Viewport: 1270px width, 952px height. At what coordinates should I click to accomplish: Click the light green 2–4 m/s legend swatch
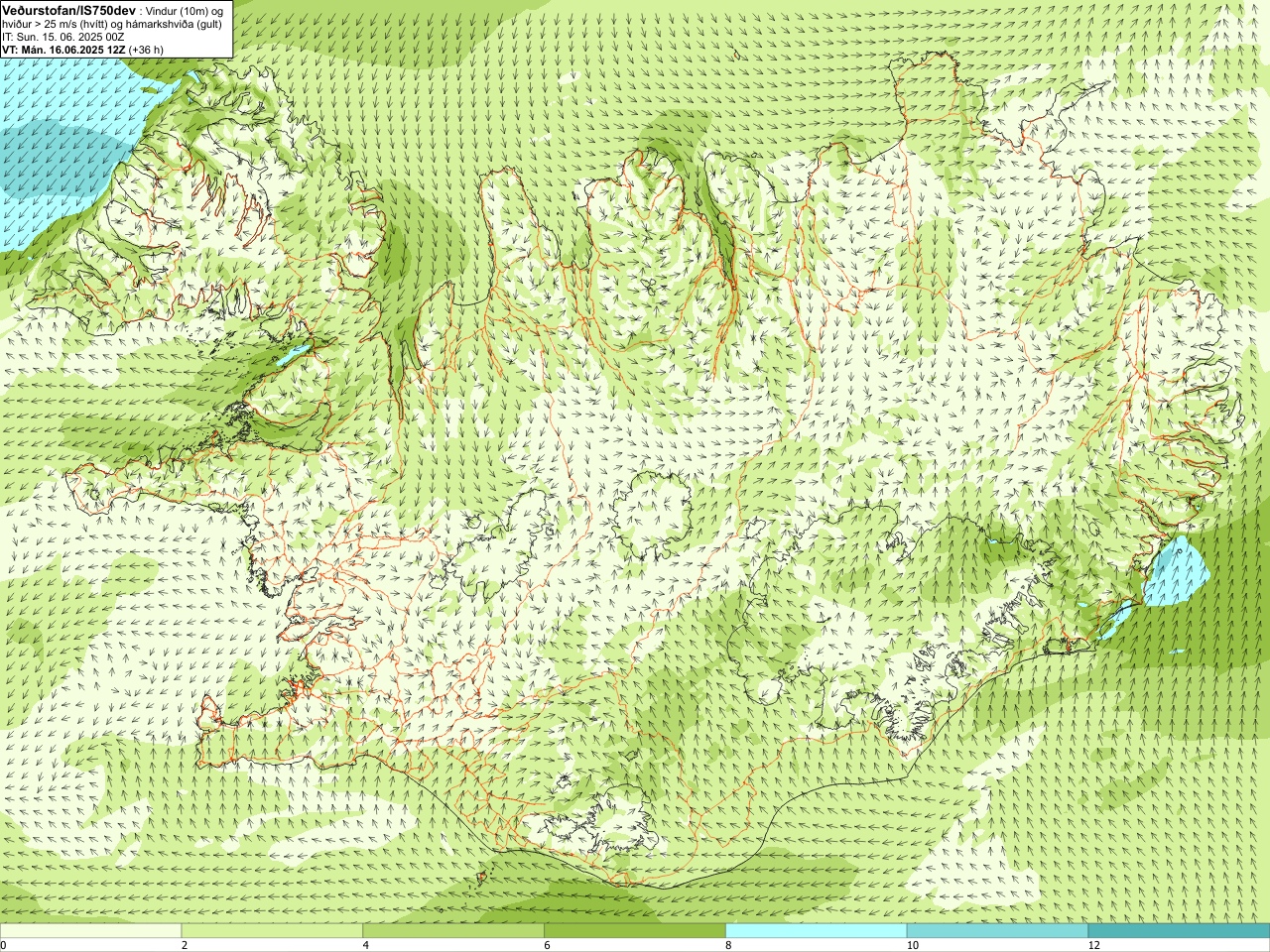point(272,931)
